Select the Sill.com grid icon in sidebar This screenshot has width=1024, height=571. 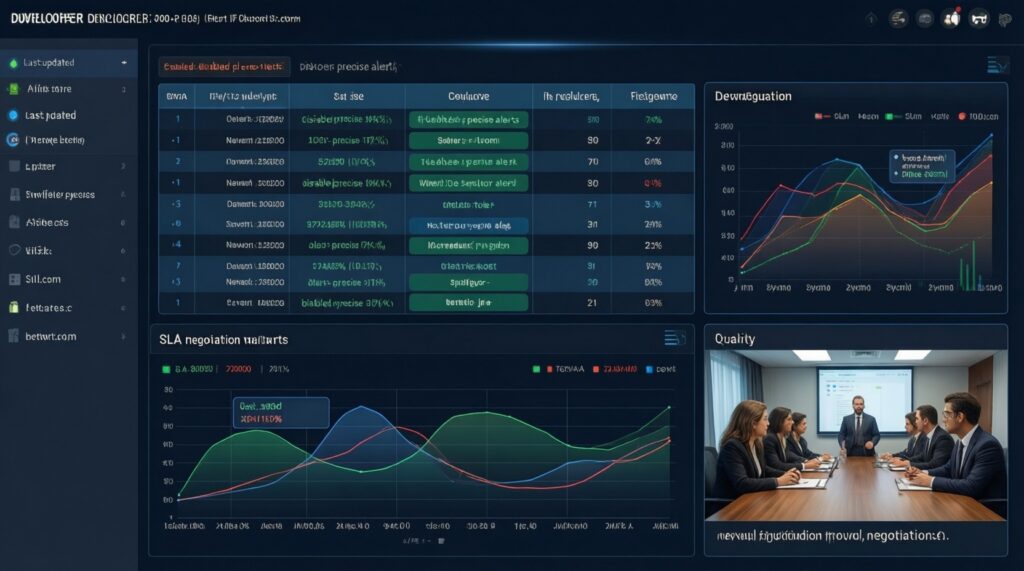14,280
